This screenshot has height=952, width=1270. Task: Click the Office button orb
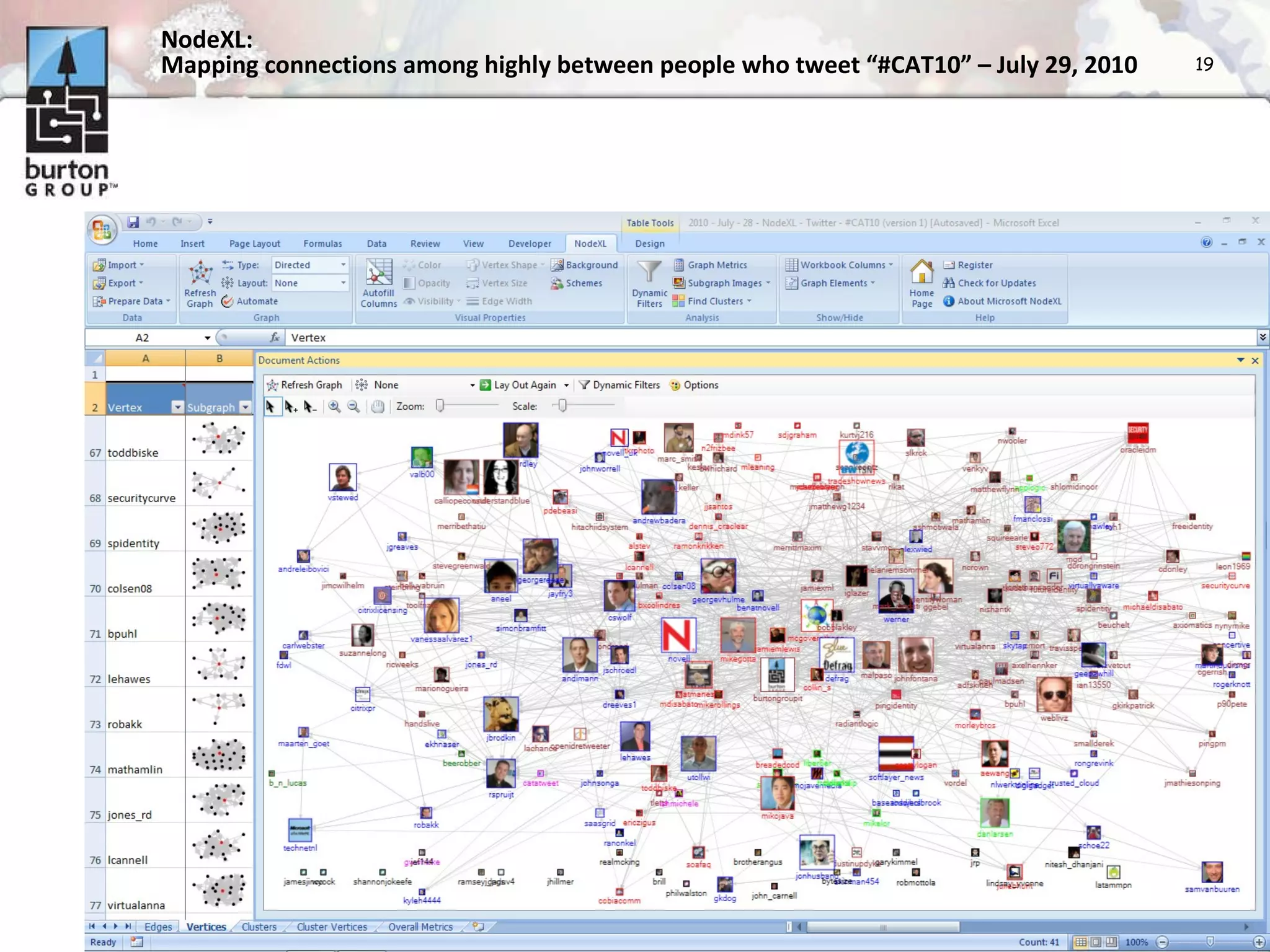click(x=102, y=230)
